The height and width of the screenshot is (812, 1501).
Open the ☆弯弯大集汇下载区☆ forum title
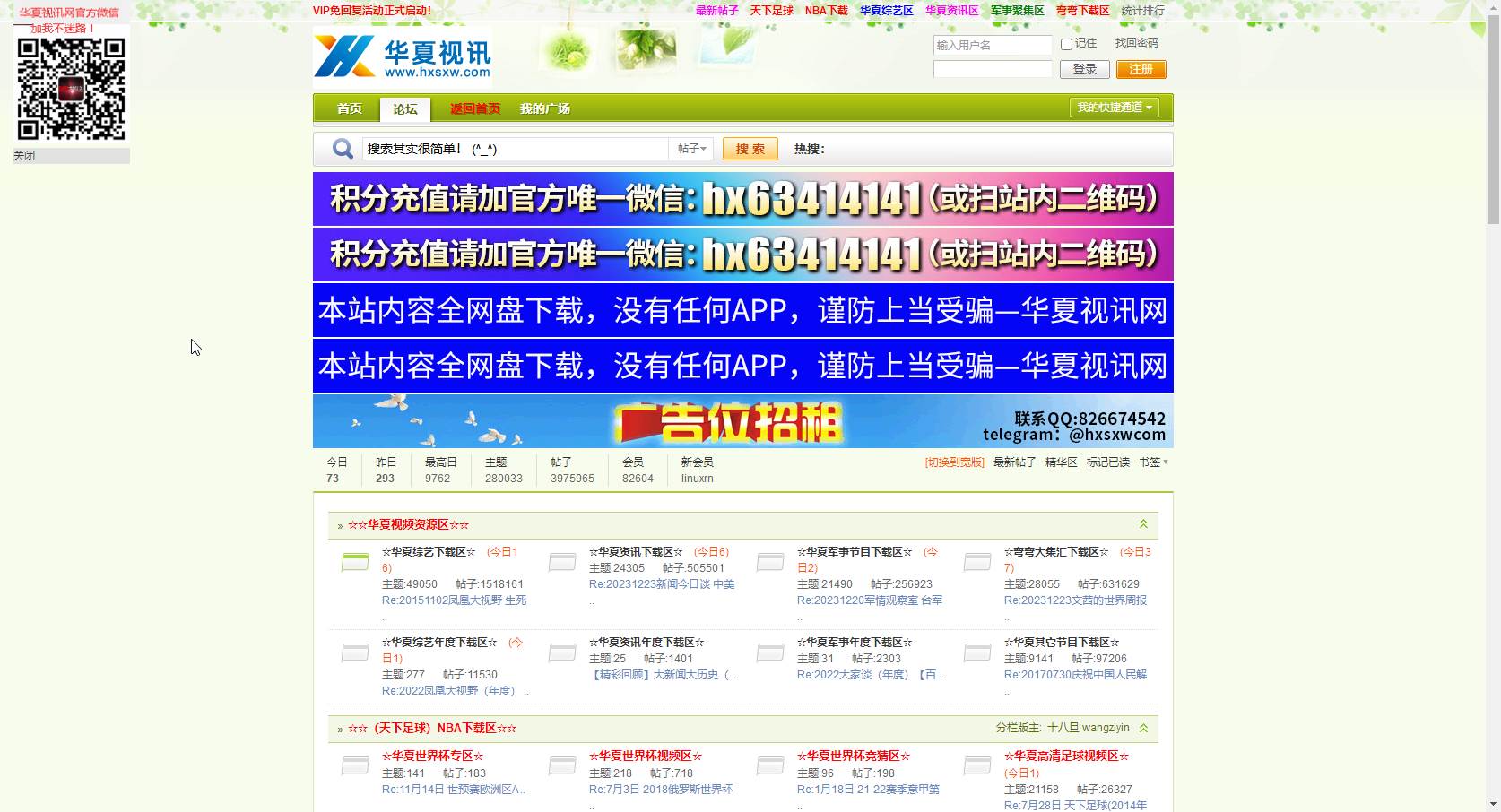click(x=1056, y=552)
